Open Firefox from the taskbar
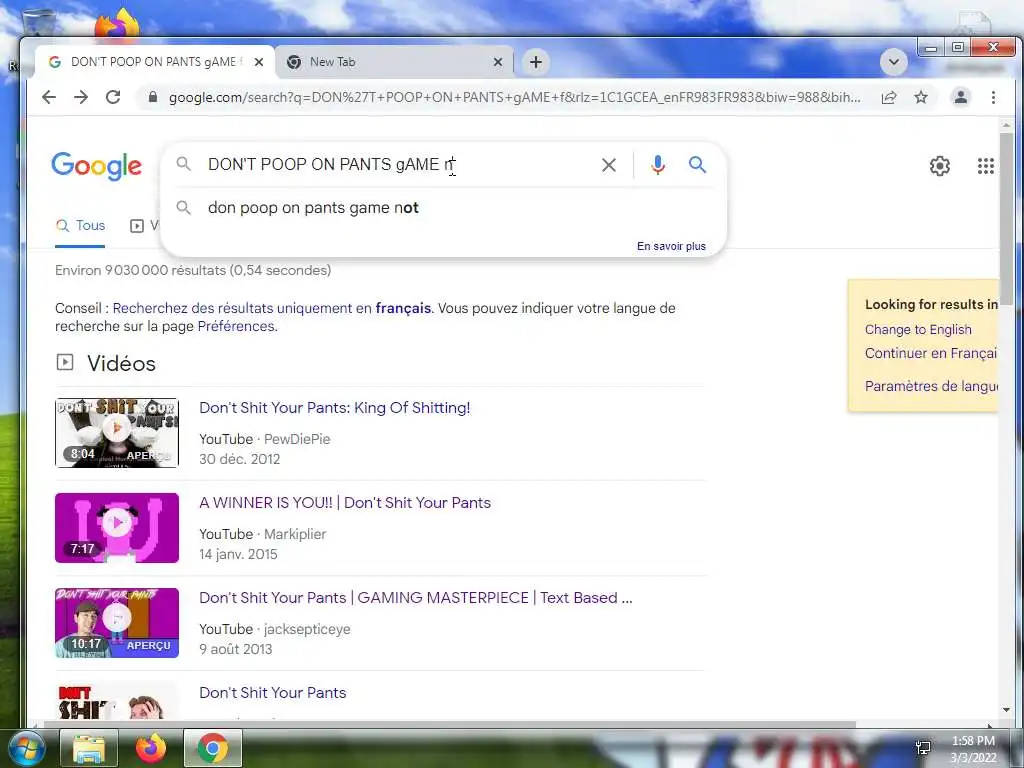This screenshot has width=1024, height=768. coord(151,748)
